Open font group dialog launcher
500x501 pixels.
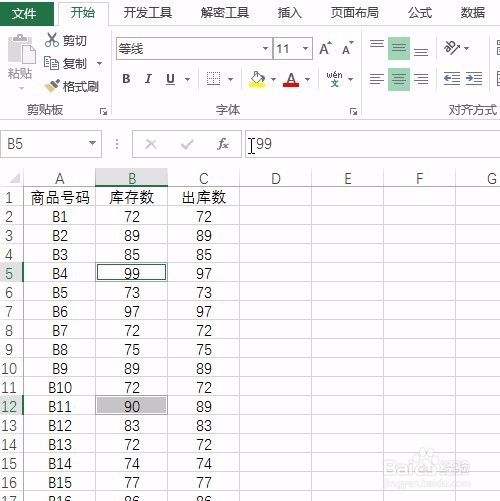[353, 111]
